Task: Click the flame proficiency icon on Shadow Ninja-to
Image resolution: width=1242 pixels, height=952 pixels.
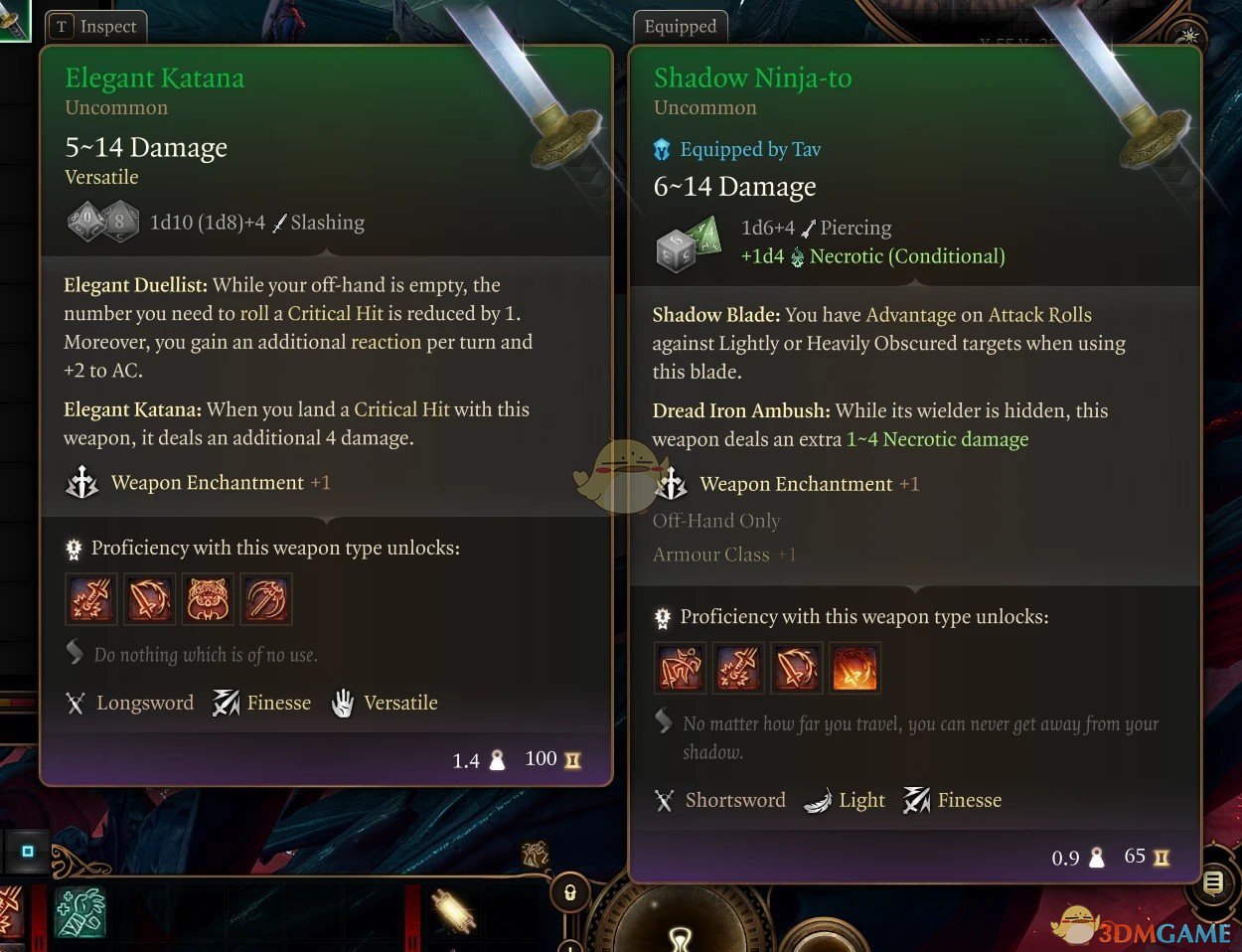Action: [854, 667]
